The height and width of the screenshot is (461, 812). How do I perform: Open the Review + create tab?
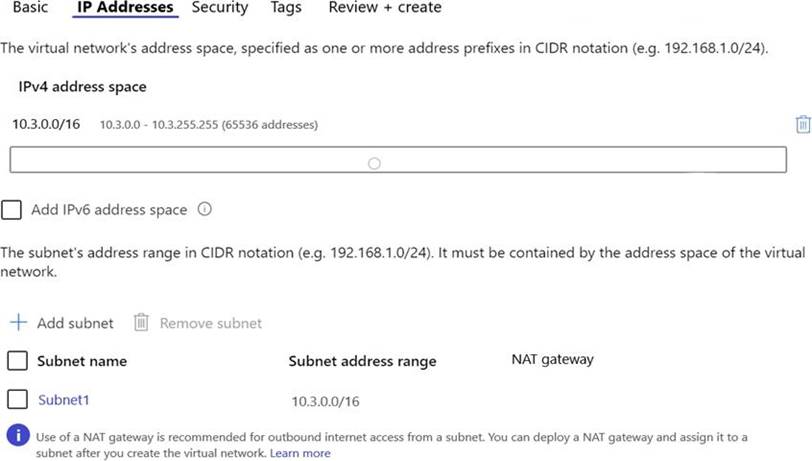pos(385,8)
